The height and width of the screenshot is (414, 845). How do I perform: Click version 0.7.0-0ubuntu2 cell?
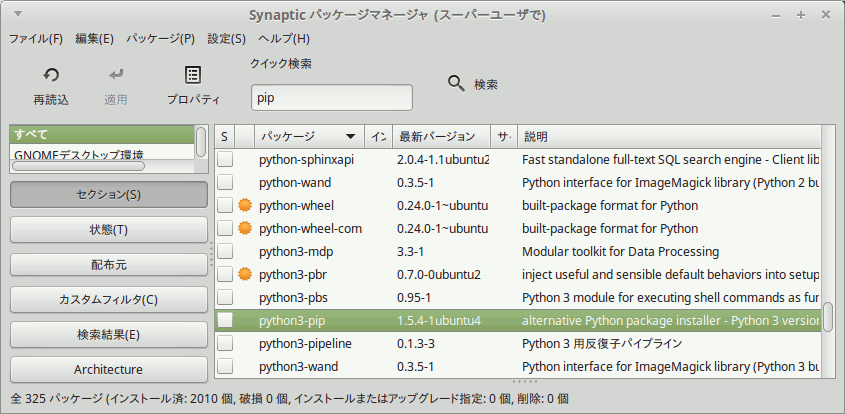click(439, 275)
